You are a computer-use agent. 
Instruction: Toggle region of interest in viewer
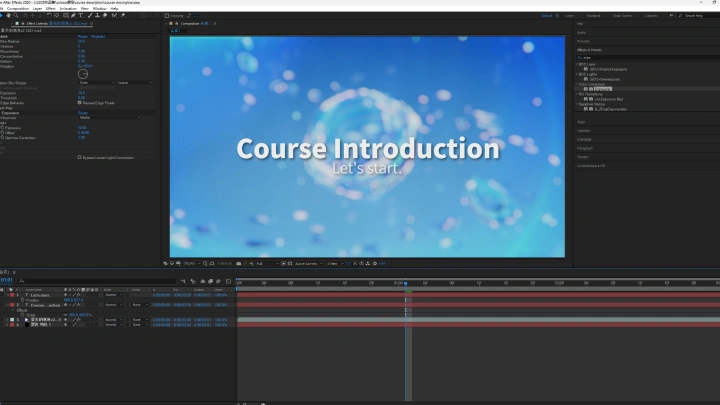283,264
